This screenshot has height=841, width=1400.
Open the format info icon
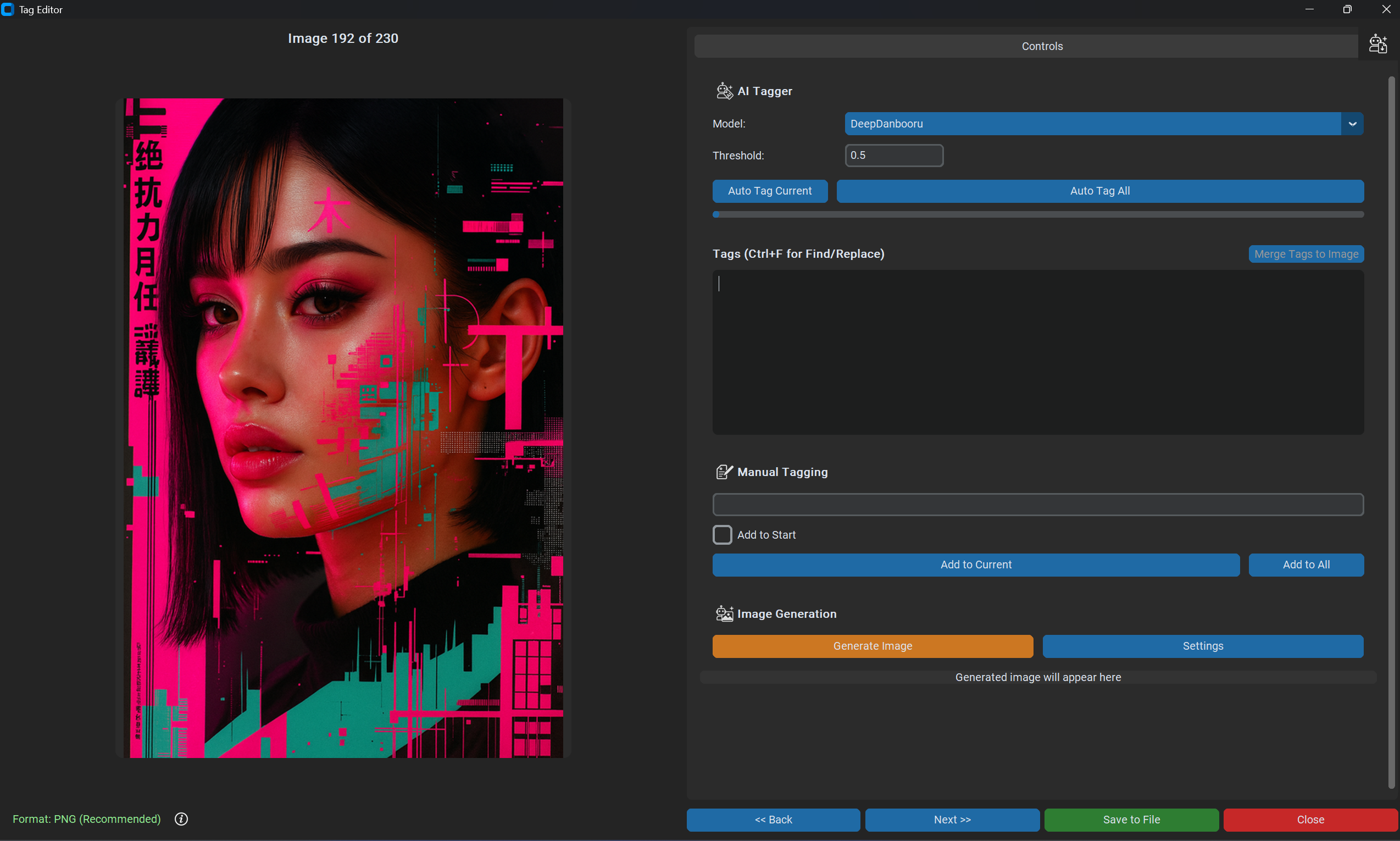(181, 819)
